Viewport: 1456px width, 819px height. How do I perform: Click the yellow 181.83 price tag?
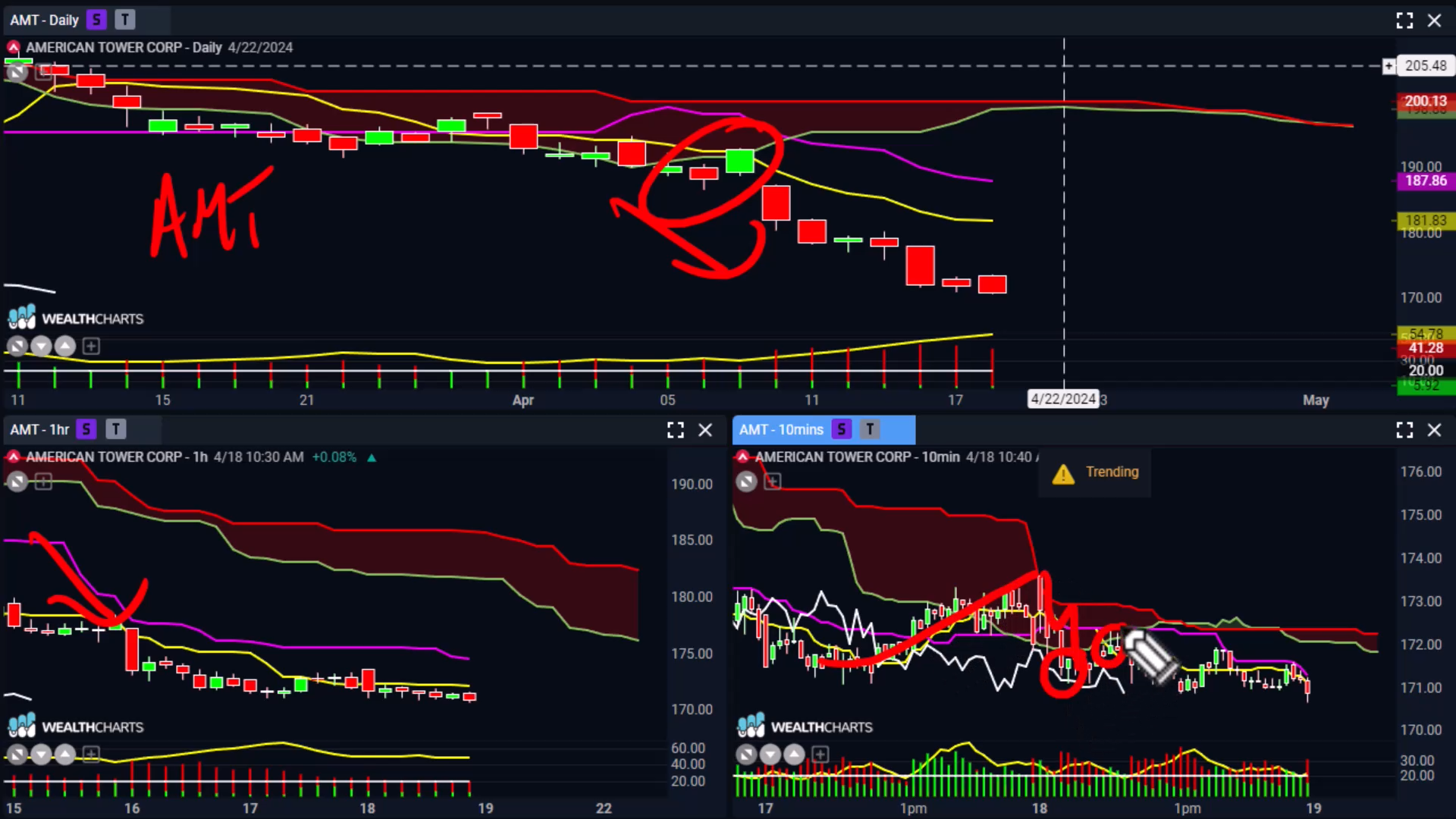pyautogui.click(x=1426, y=220)
